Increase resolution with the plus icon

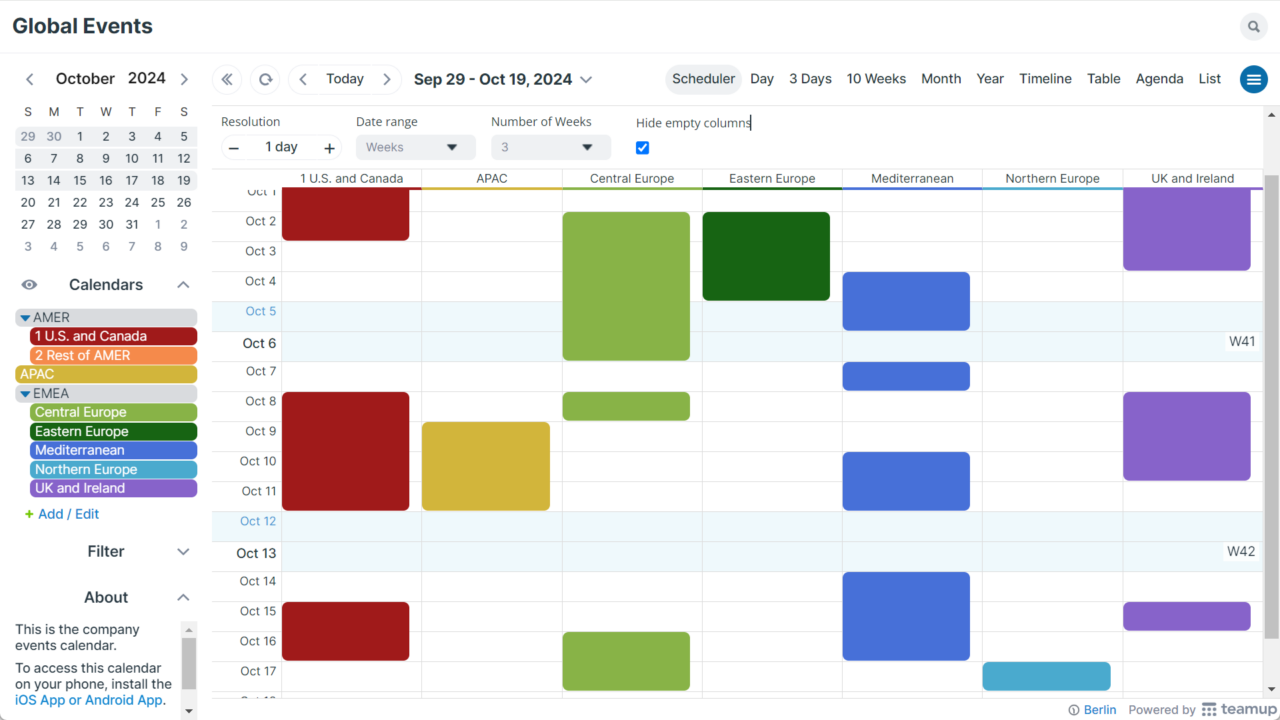329,147
